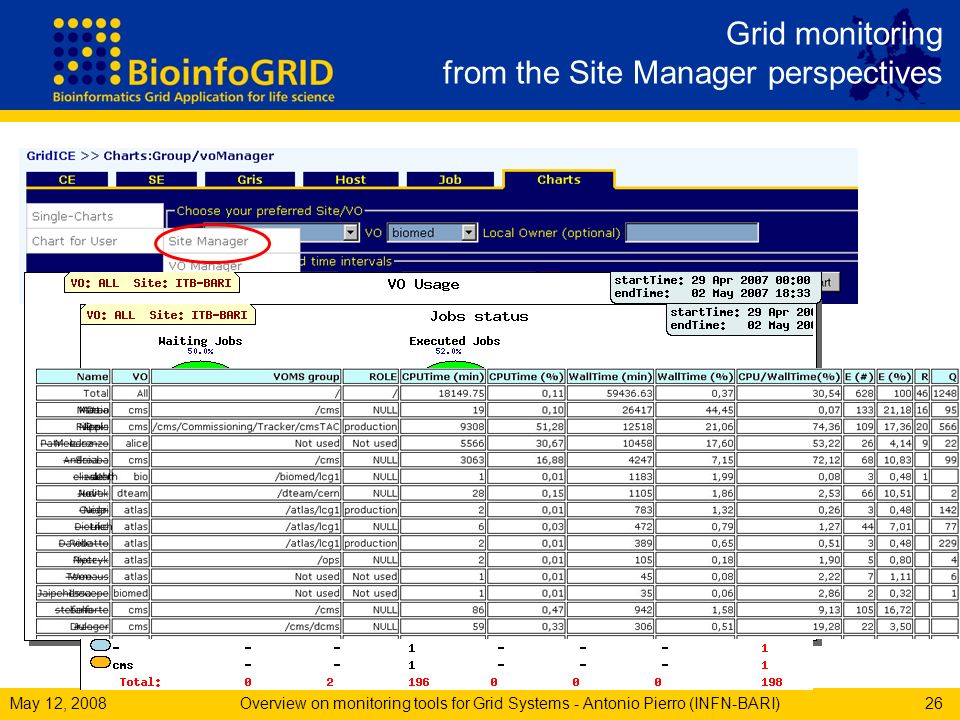
Task: Click the VOMS group column header
Action: pyautogui.click(x=246, y=377)
